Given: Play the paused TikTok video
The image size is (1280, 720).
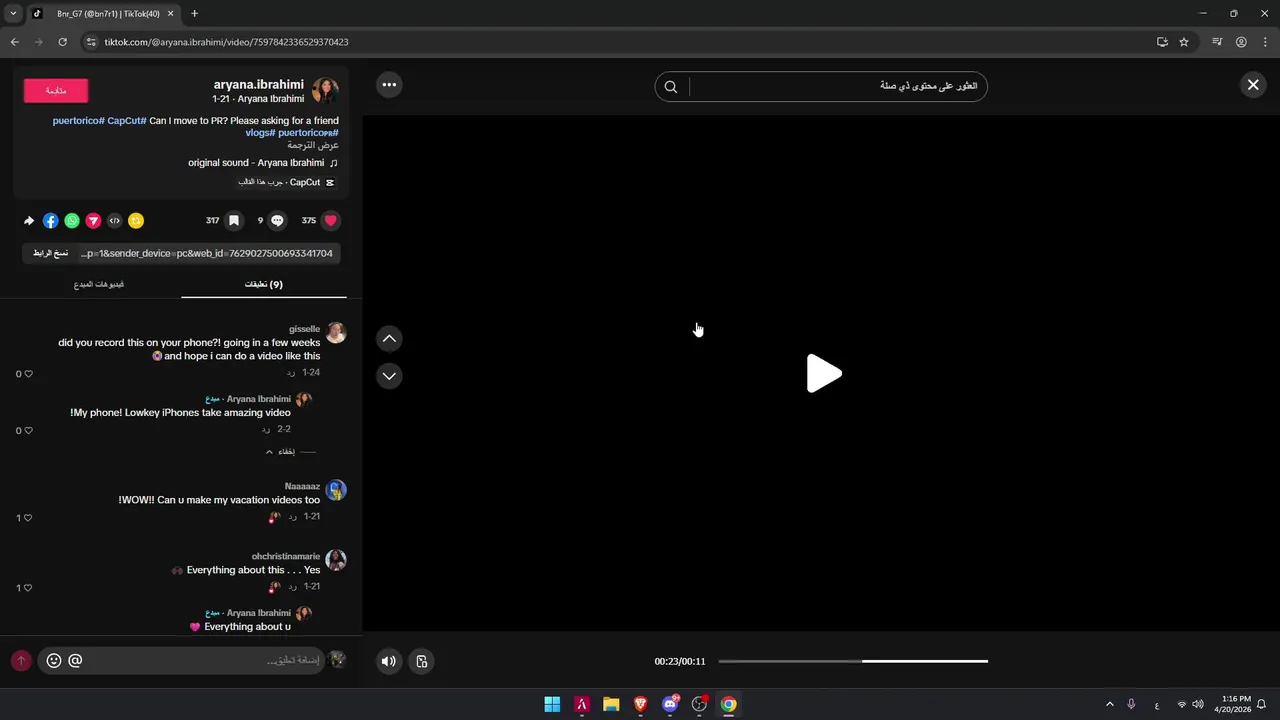Looking at the screenshot, I should click(x=824, y=373).
